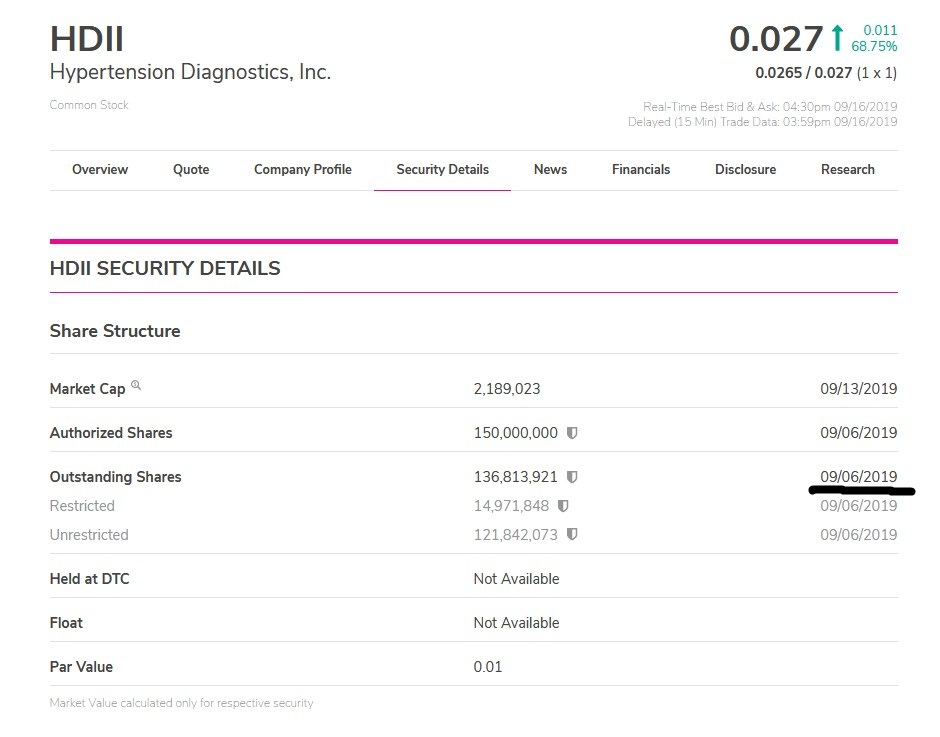Go to the Company Profile tab
The image size is (940, 737).
pyautogui.click(x=303, y=170)
